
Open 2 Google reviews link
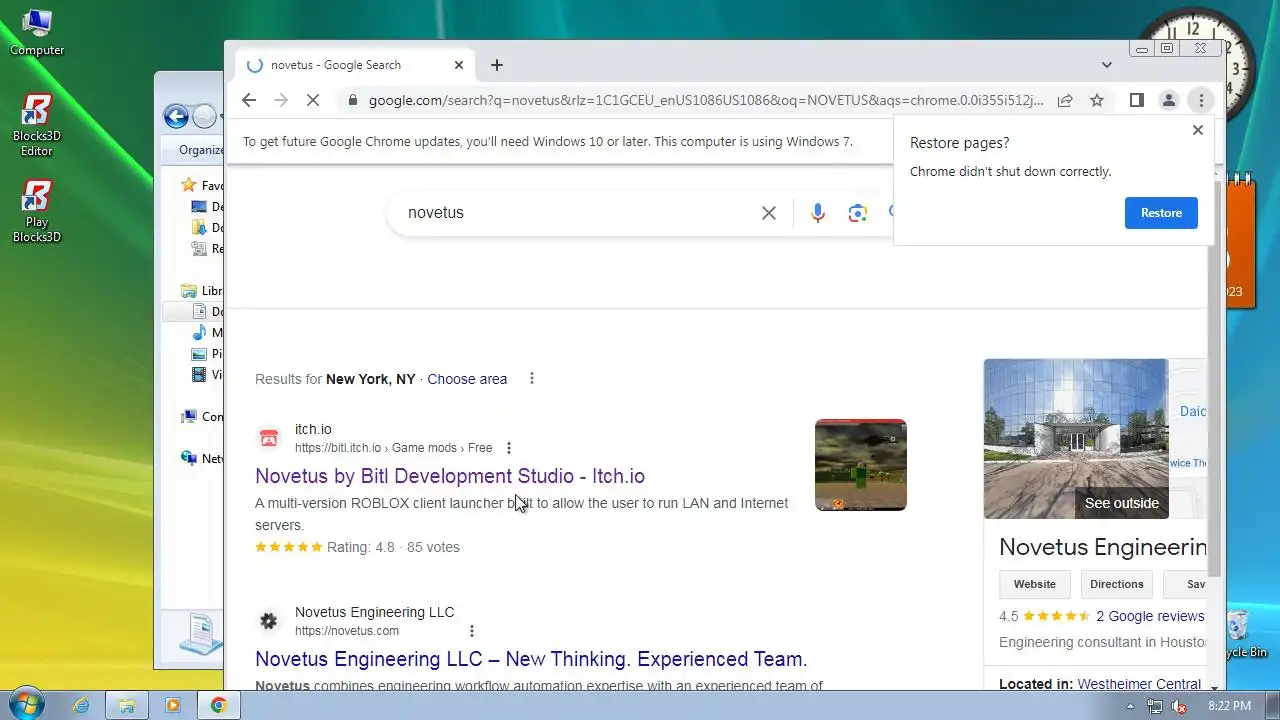[1150, 616]
